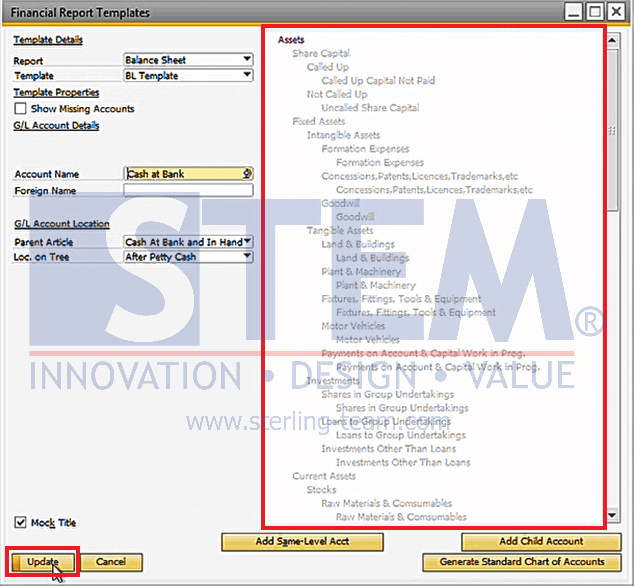Click the Account Name field picker icon
This screenshot has width=634, height=586.
(x=247, y=174)
